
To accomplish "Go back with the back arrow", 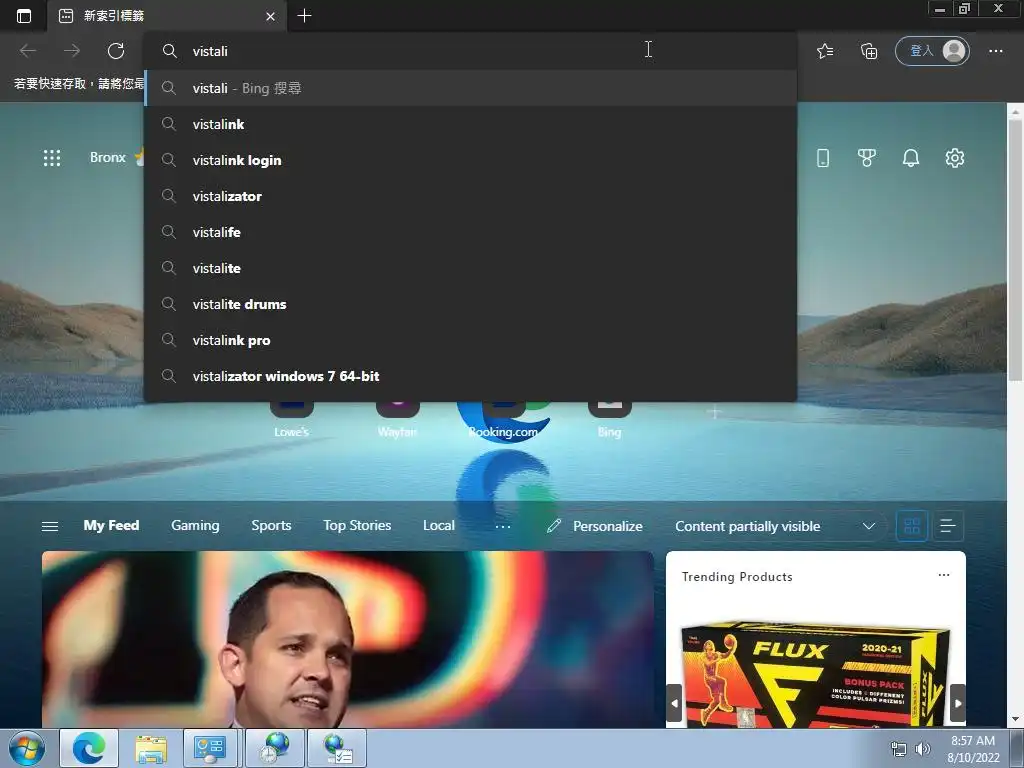I will click(28, 51).
